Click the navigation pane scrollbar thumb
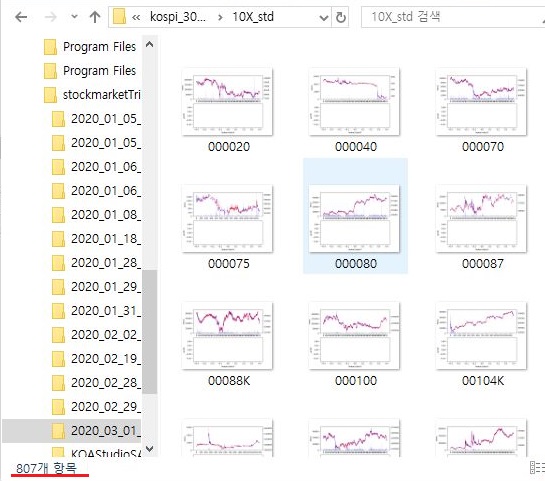 pyautogui.click(x=149, y=332)
